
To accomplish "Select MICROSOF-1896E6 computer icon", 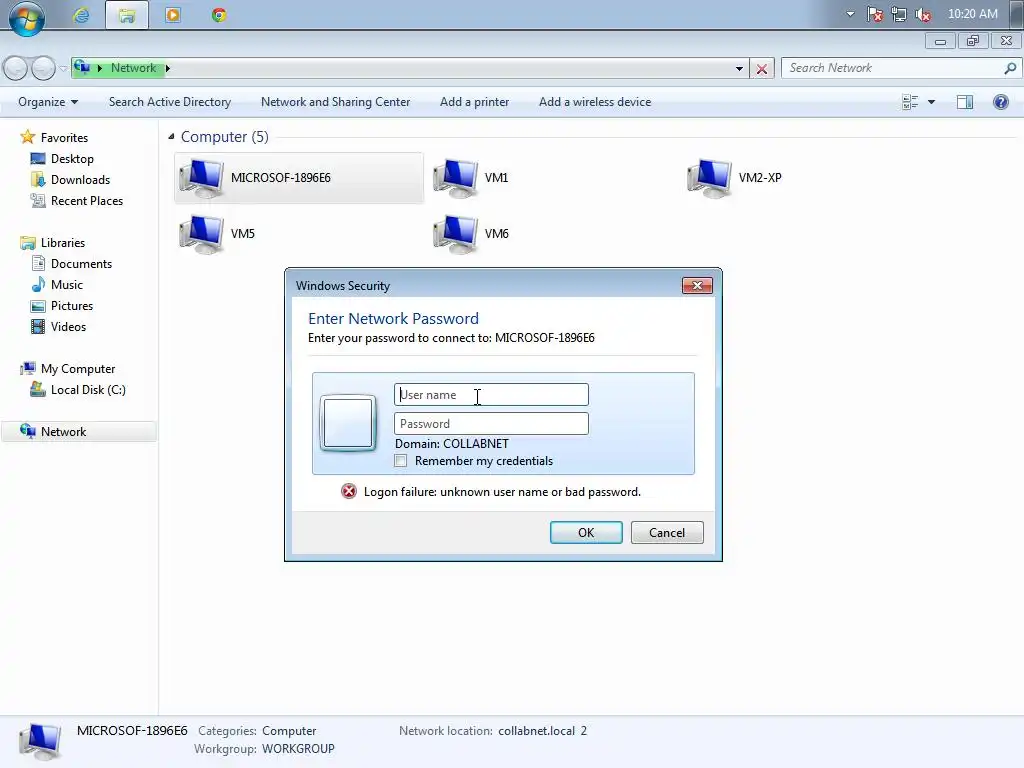I will [x=202, y=178].
